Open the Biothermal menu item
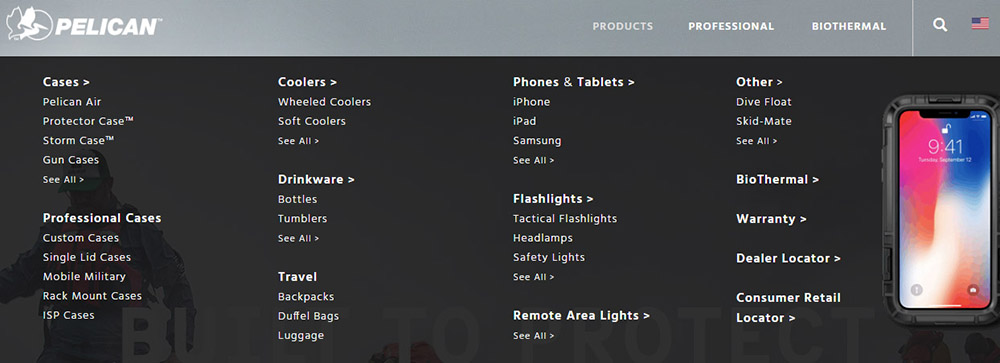This screenshot has height=363, width=1000. tap(849, 26)
